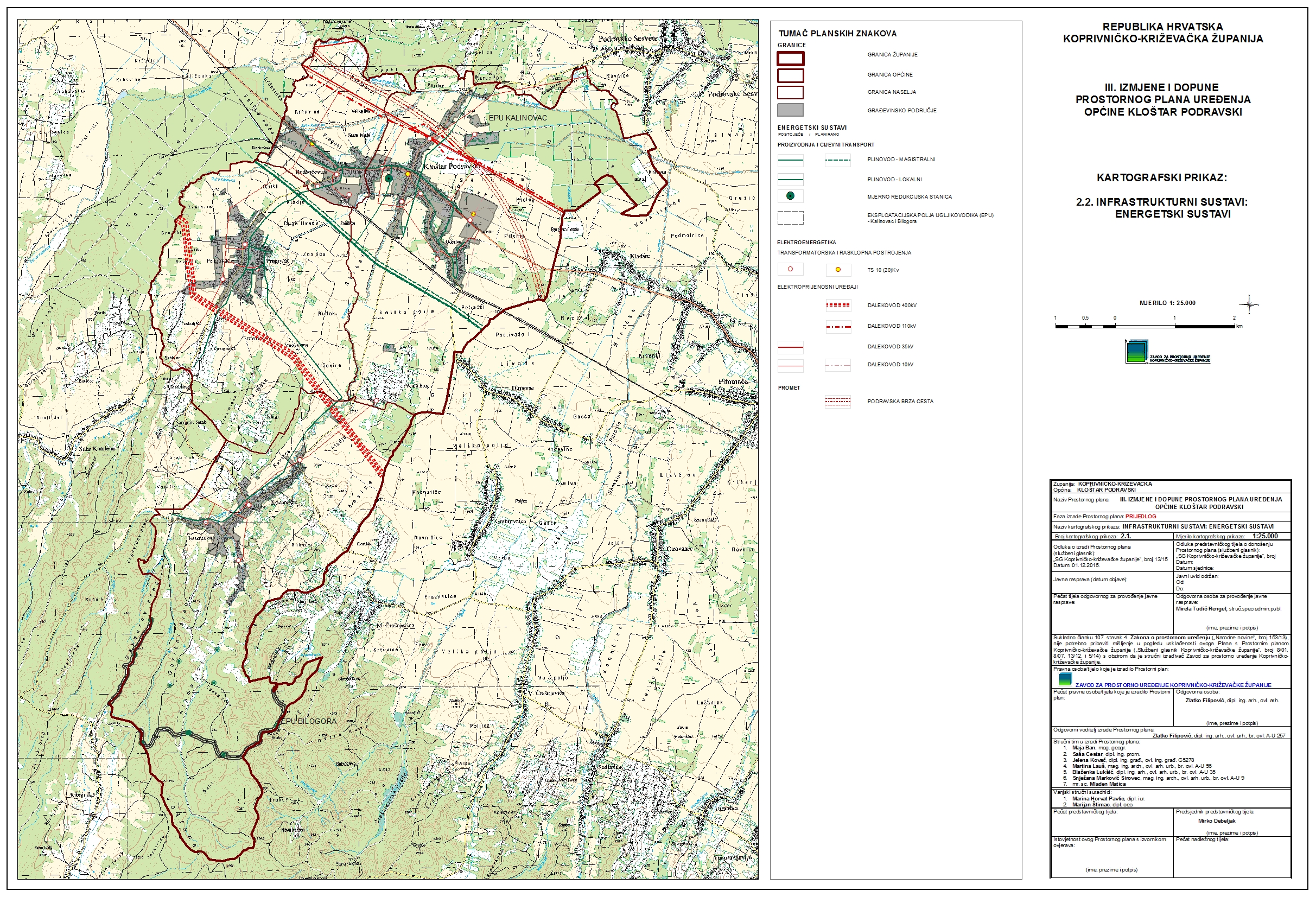Click the Dalekovod 400kV dashed legend symbol

pyautogui.click(x=837, y=305)
